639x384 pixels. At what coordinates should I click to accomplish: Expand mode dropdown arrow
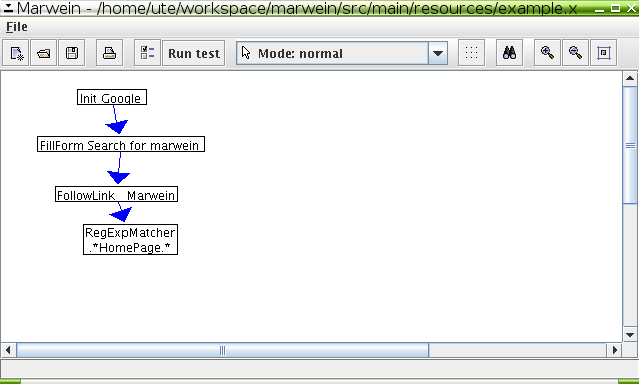click(x=438, y=53)
